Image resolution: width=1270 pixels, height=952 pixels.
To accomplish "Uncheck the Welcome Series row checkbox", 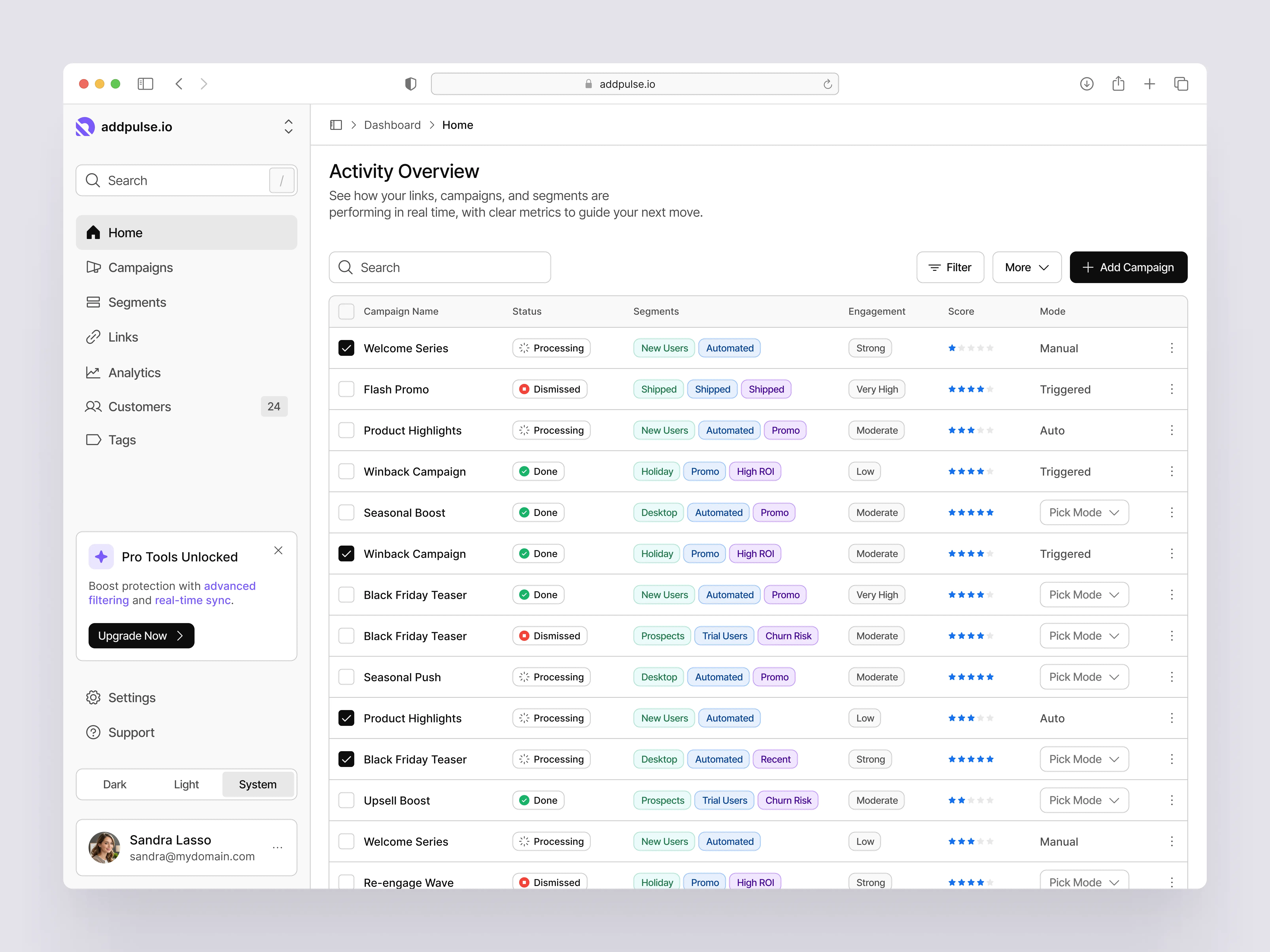I will click(346, 348).
